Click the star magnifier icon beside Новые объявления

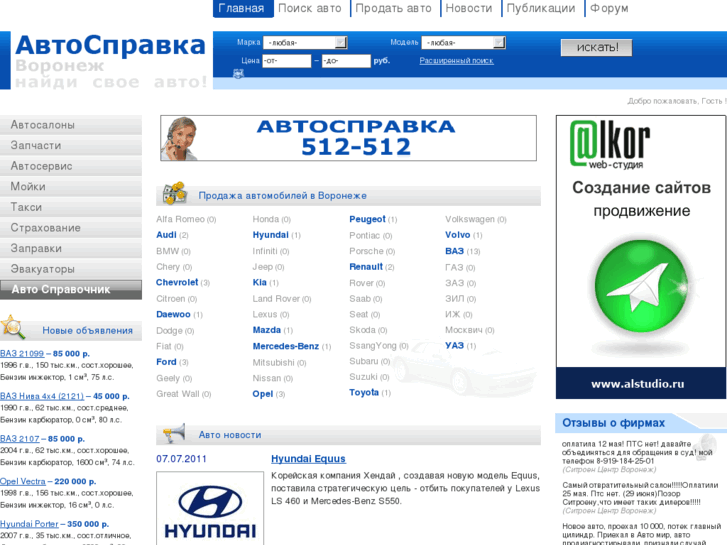pos(13,327)
